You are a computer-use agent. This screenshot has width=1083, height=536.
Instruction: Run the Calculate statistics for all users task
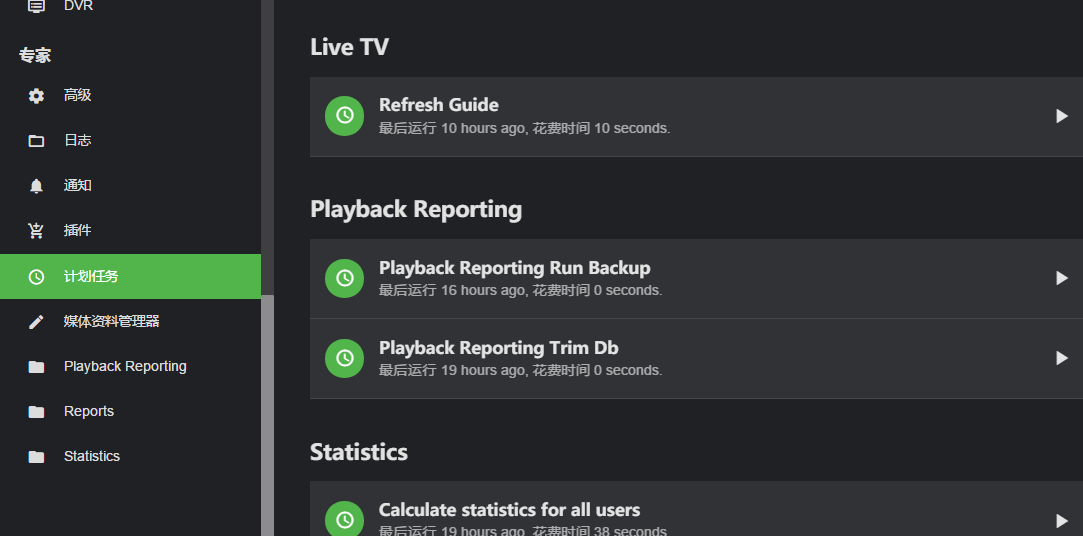(1062, 520)
